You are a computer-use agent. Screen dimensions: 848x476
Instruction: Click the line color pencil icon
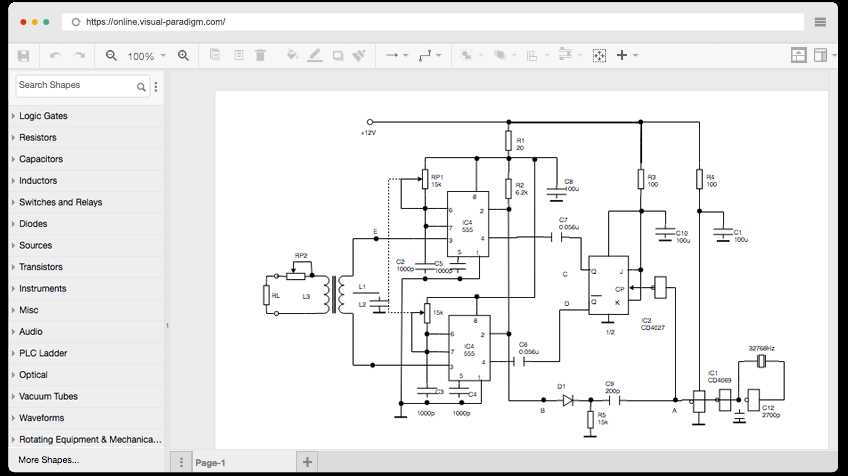pos(315,56)
